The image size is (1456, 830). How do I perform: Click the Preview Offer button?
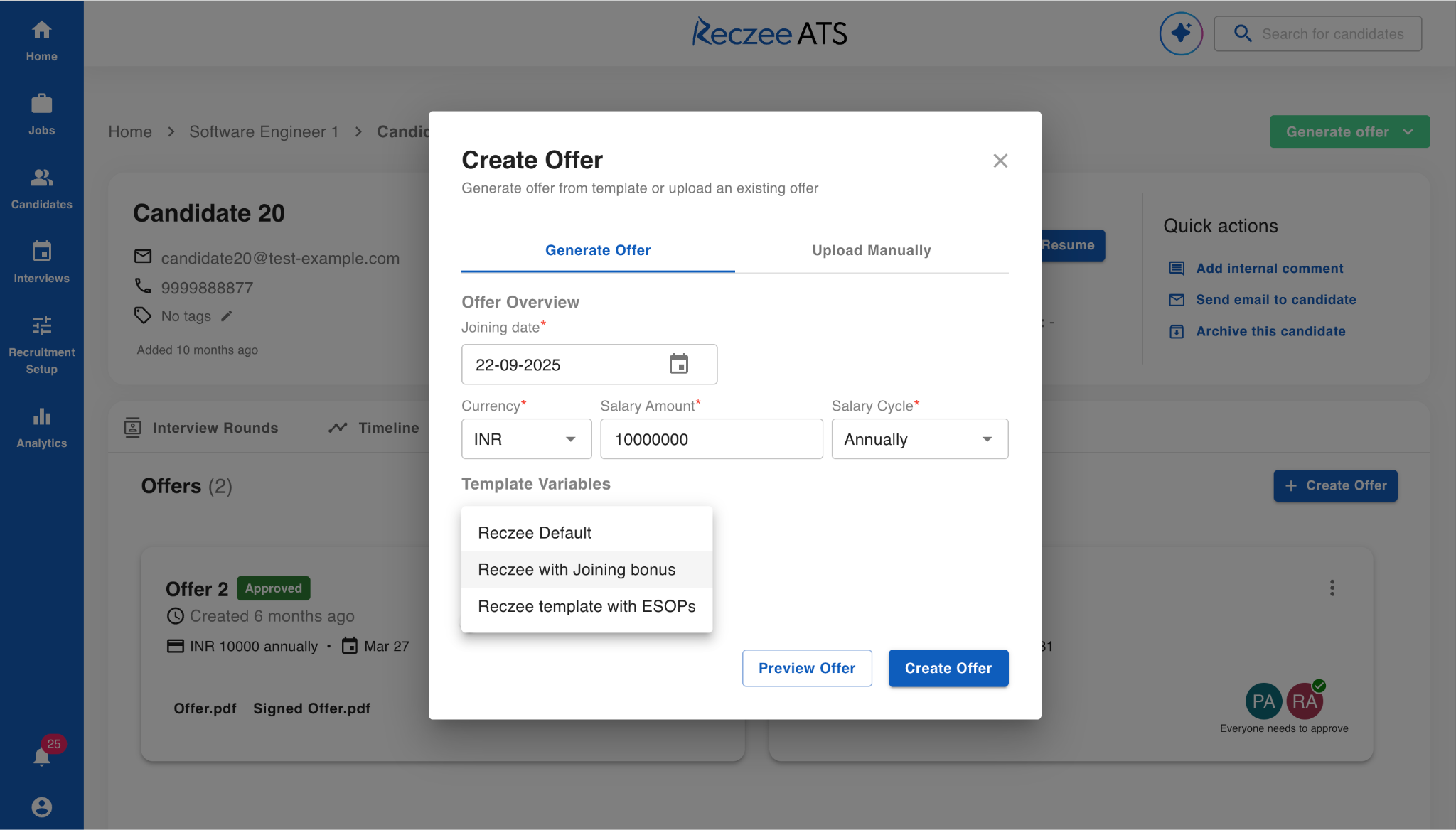807,668
